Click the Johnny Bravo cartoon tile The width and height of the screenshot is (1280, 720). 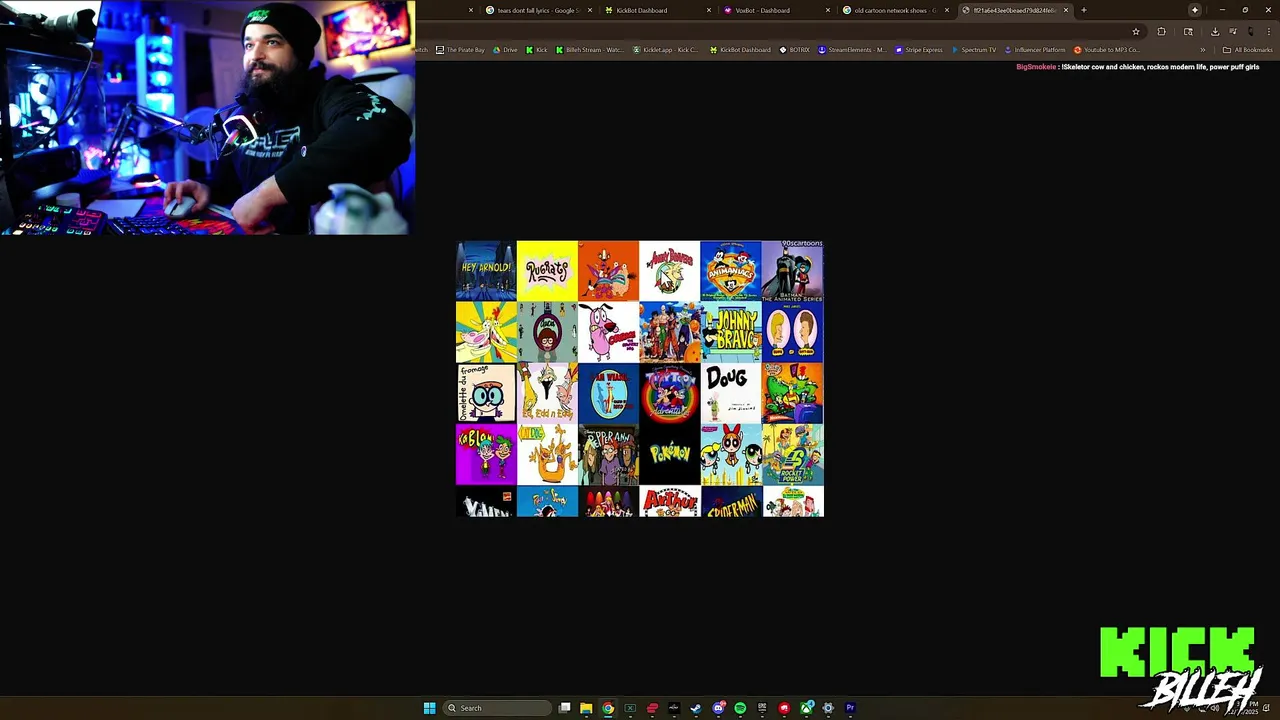pos(731,331)
